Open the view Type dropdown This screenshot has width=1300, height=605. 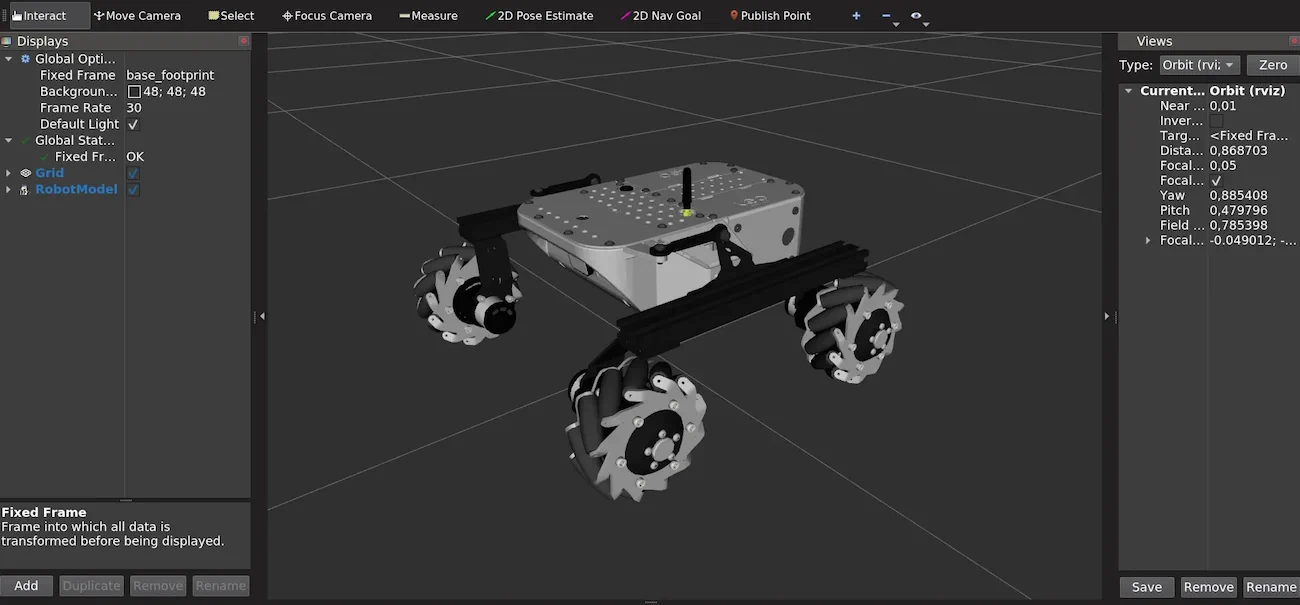[1199, 65]
